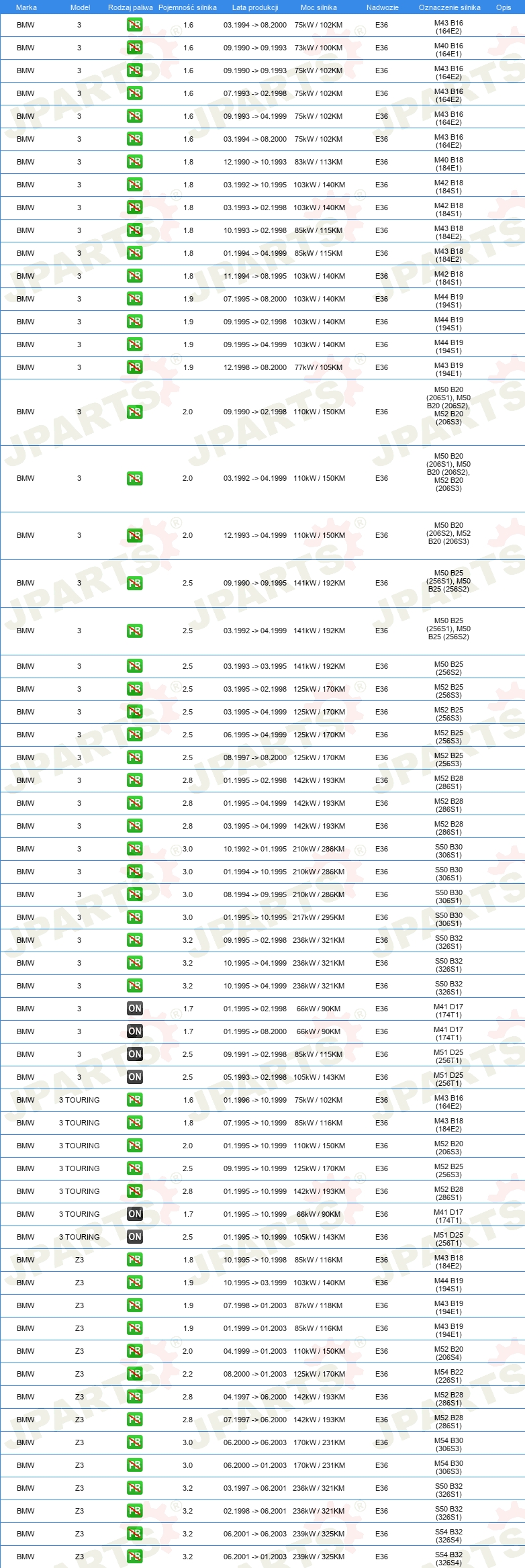This screenshot has width=525, height=1568.
Task: Click the production years 02.1998 -> 06.2001
Action: 255,1511
